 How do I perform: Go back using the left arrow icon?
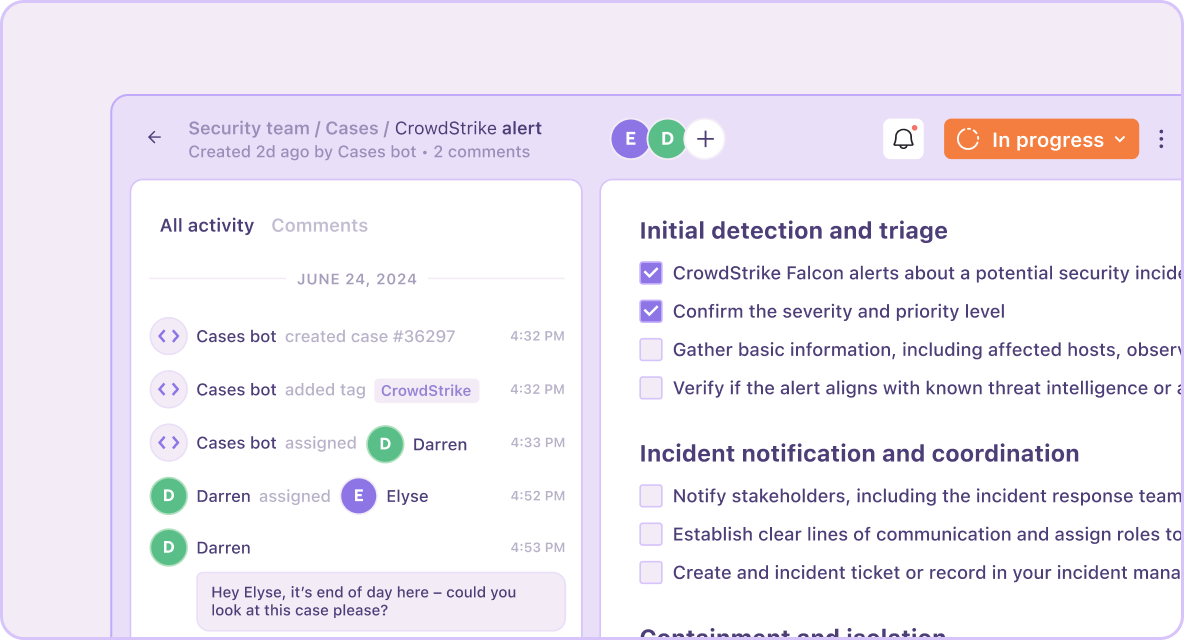click(x=155, y=137)
